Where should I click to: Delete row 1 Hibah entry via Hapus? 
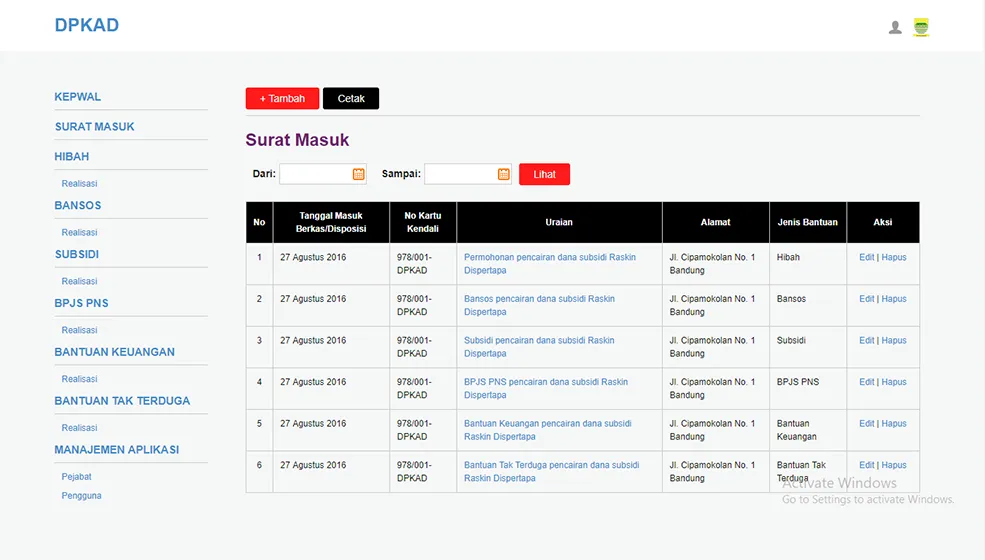click(894, 257)
